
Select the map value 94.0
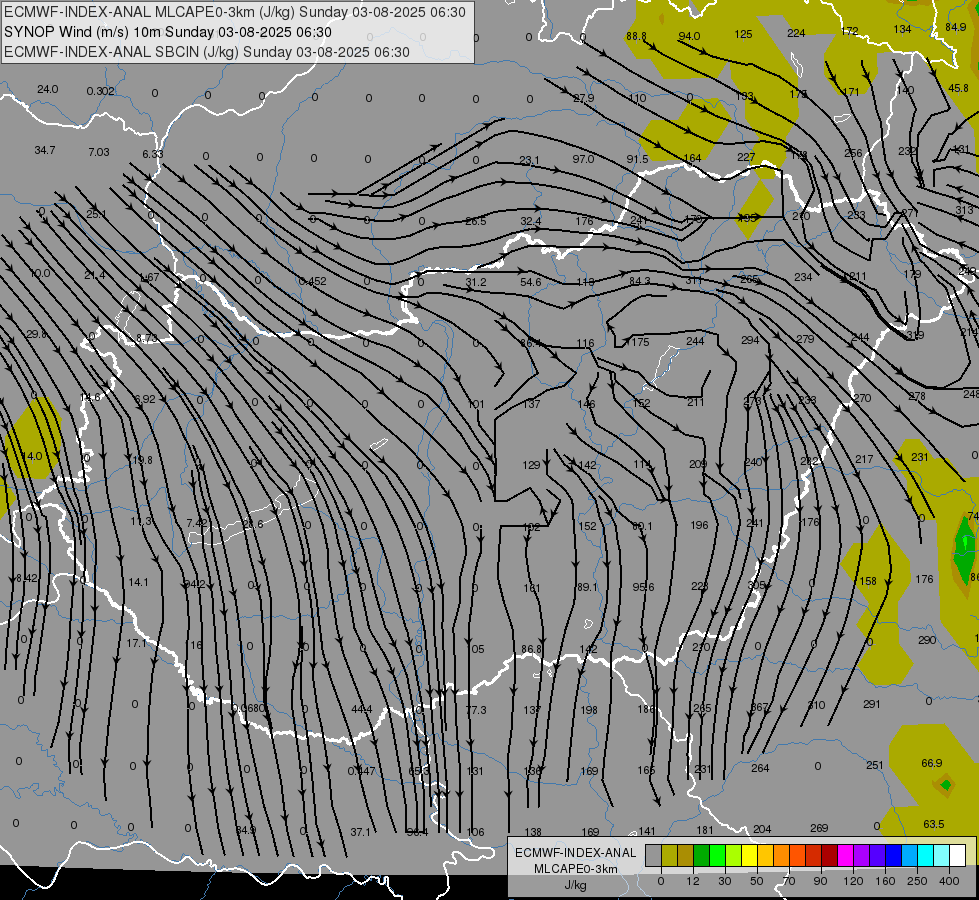coord(689,36)
